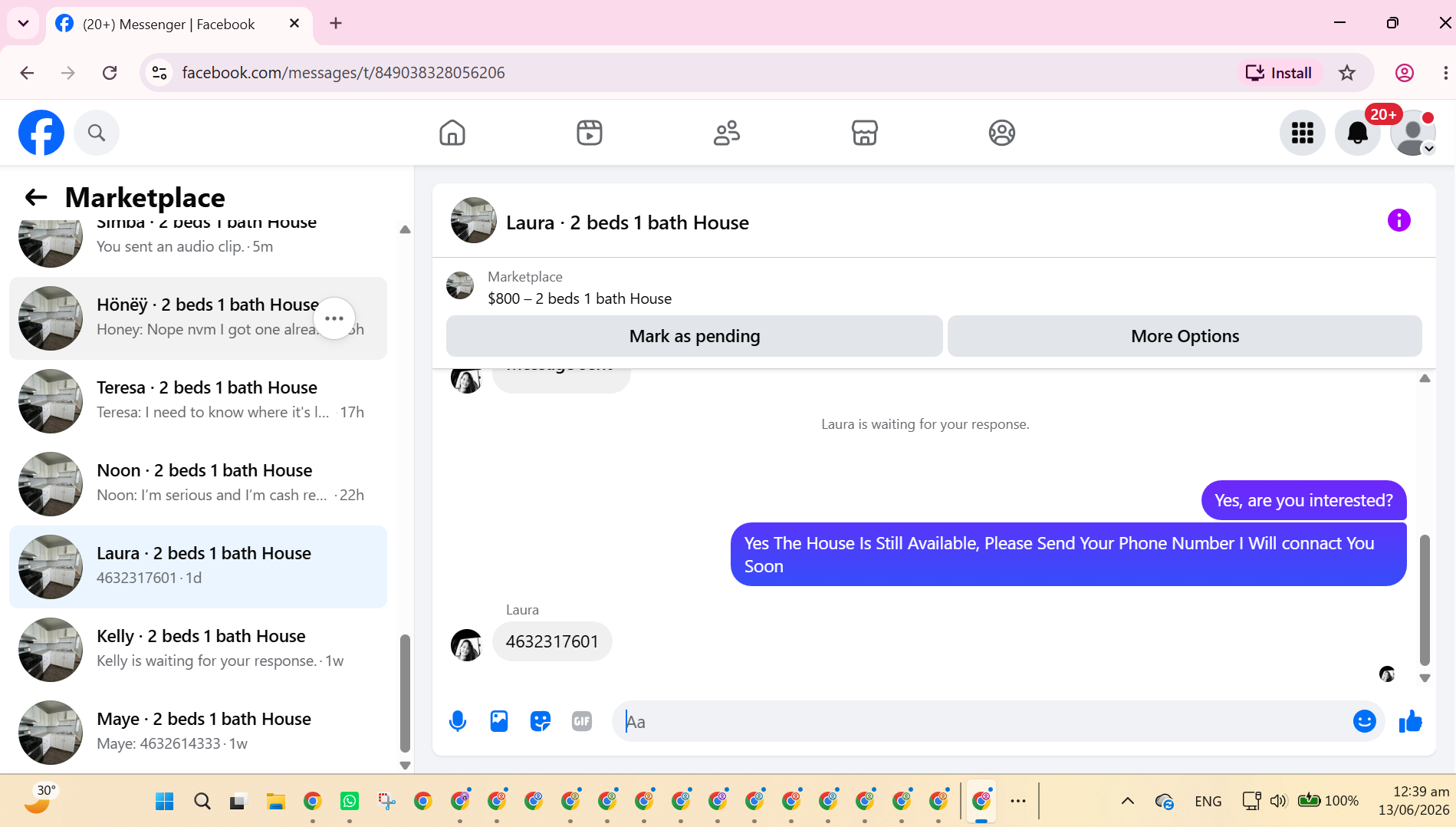Click More Options button

[x=1185, y=336]
